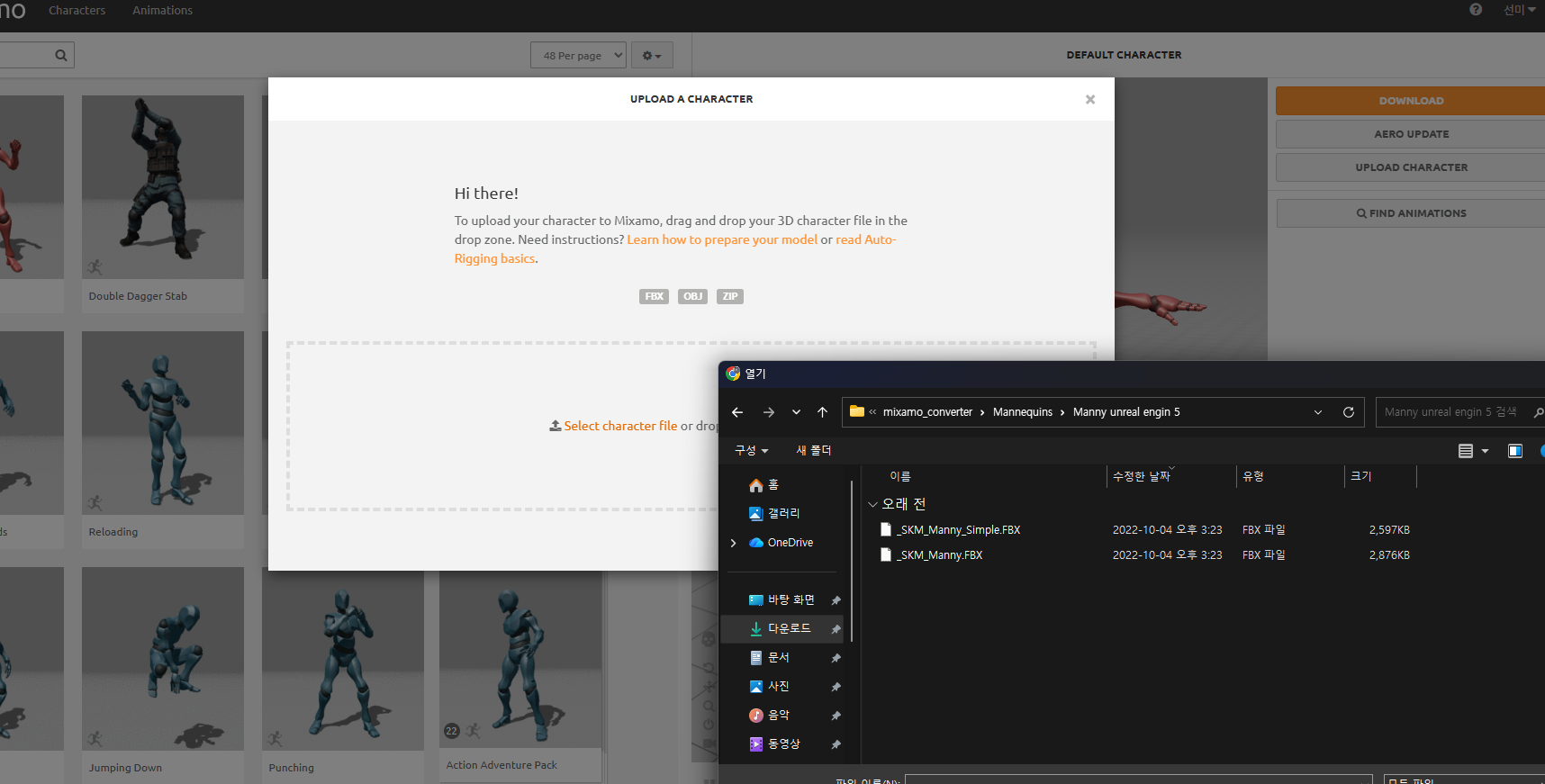Open the 선미 account menu
This screenshot has width=1545, height=784.
(1520, 10)
